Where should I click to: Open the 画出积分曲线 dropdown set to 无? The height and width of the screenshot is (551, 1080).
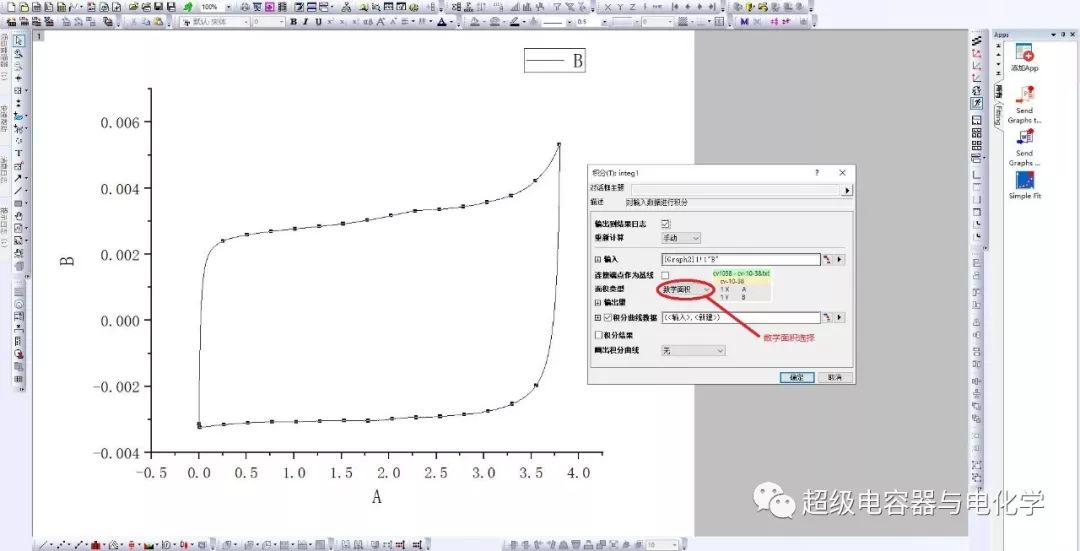(693, 351)
